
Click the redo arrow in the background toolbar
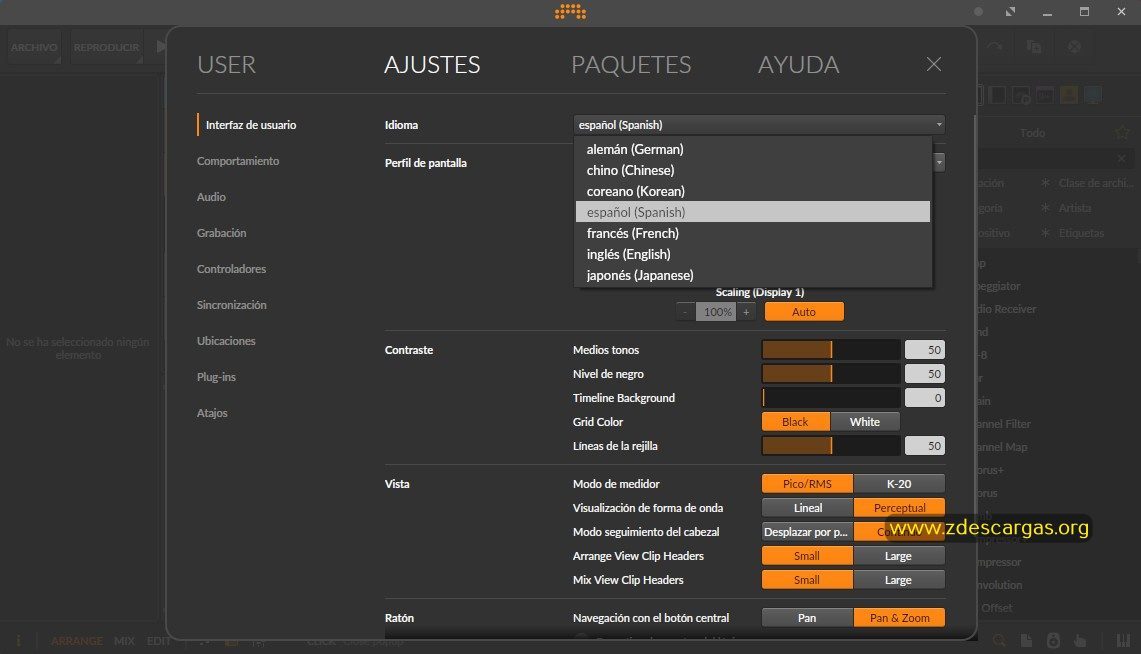point(995,47)
